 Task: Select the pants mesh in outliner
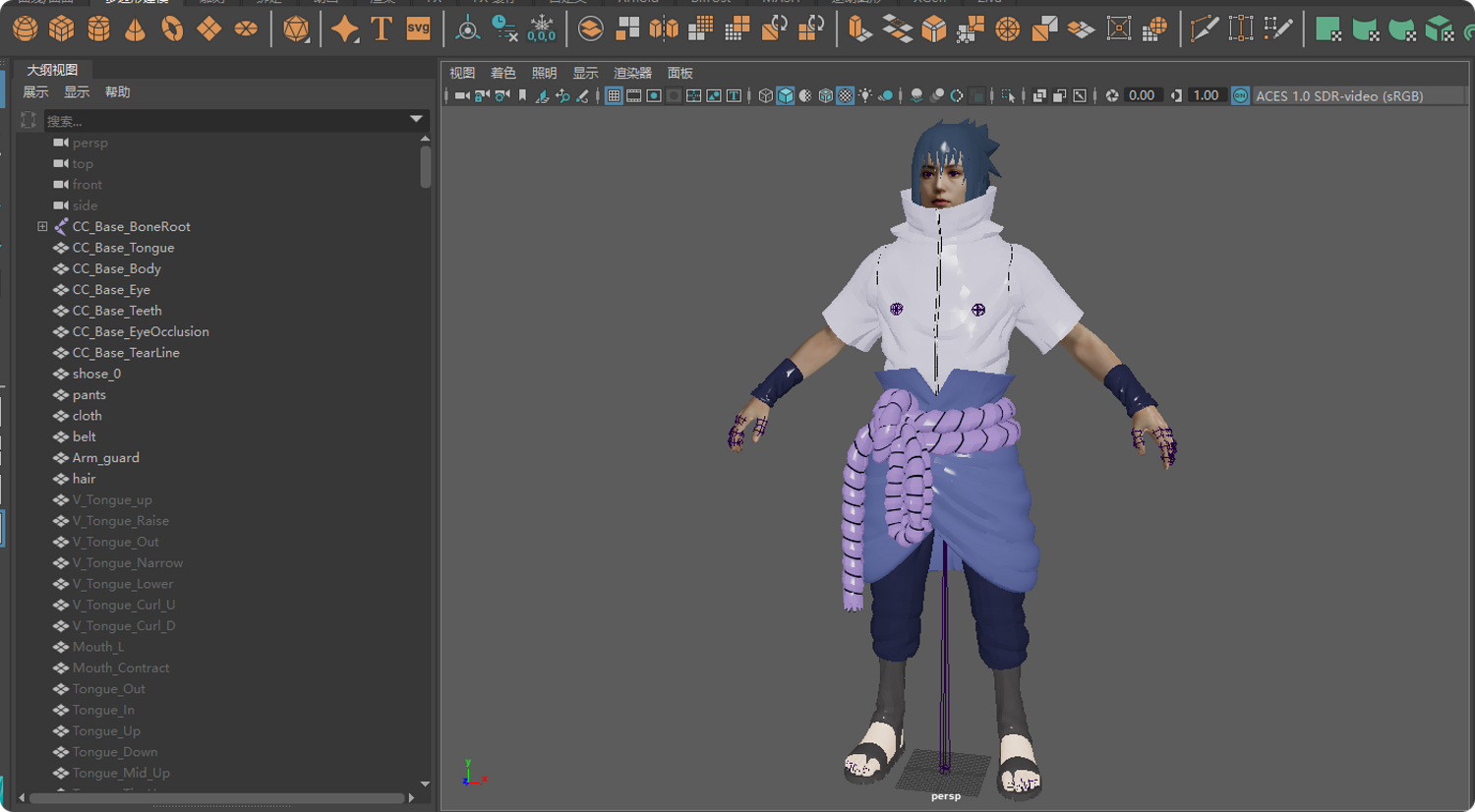88,395
